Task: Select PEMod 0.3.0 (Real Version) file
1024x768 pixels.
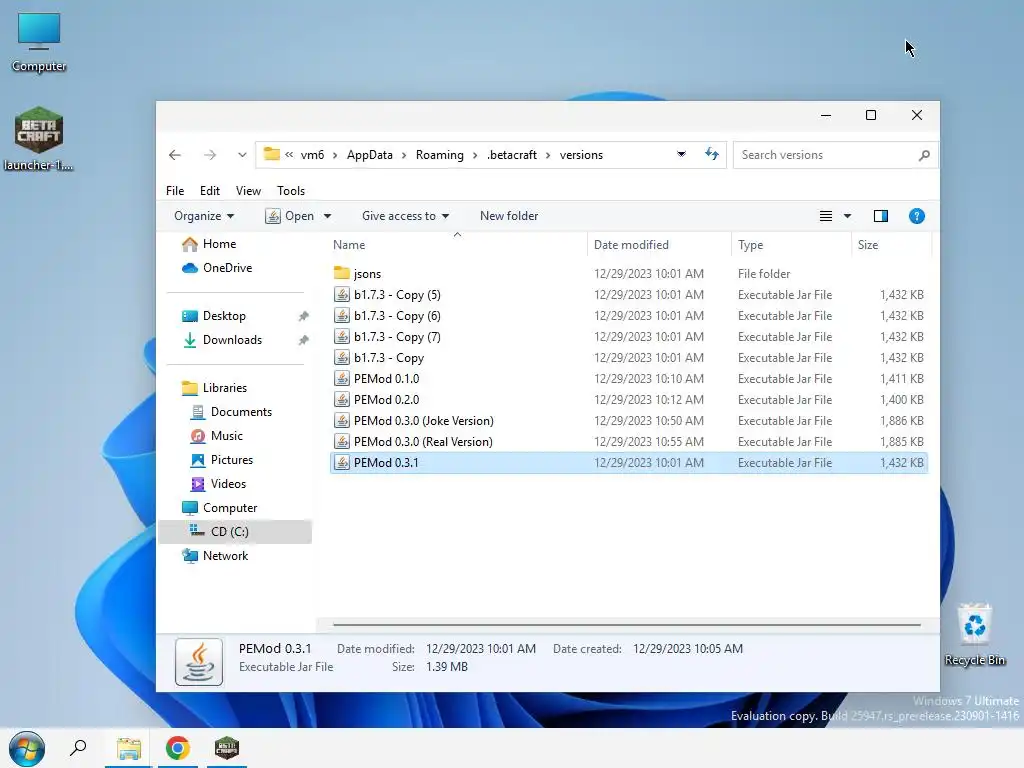Action: (x=628, y=441)
